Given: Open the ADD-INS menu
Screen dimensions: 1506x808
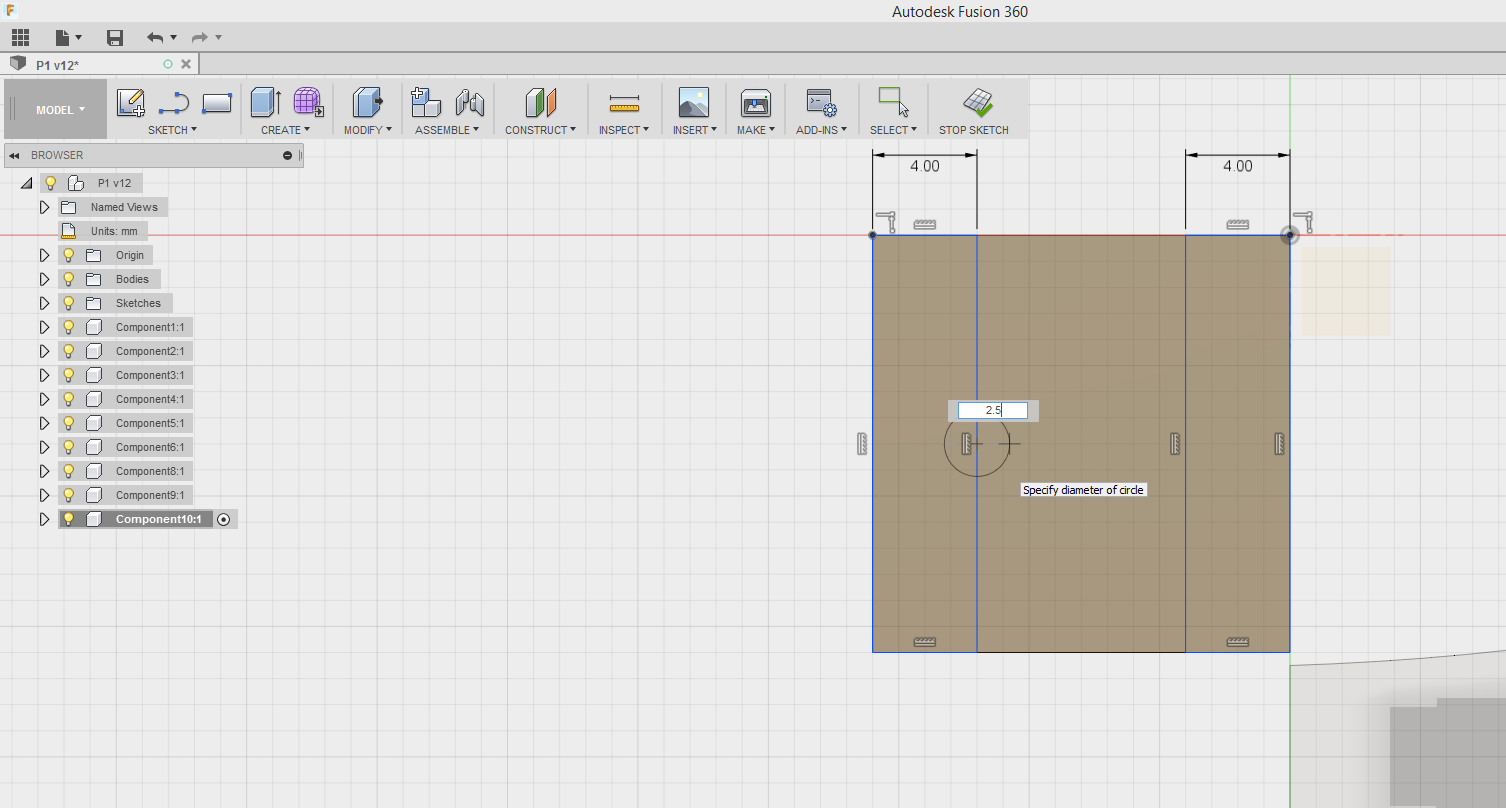Looking at the screenshot, I should (821, 130).
